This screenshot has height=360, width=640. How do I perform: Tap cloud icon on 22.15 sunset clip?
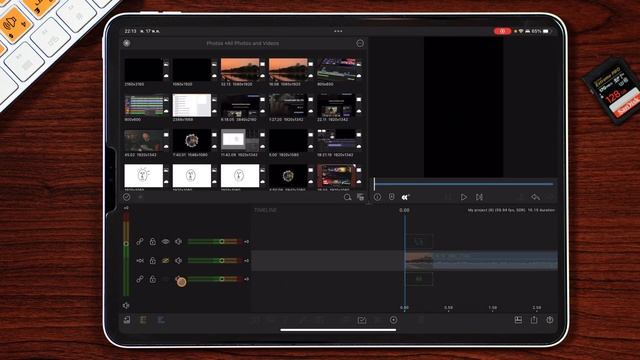point(262,76)
